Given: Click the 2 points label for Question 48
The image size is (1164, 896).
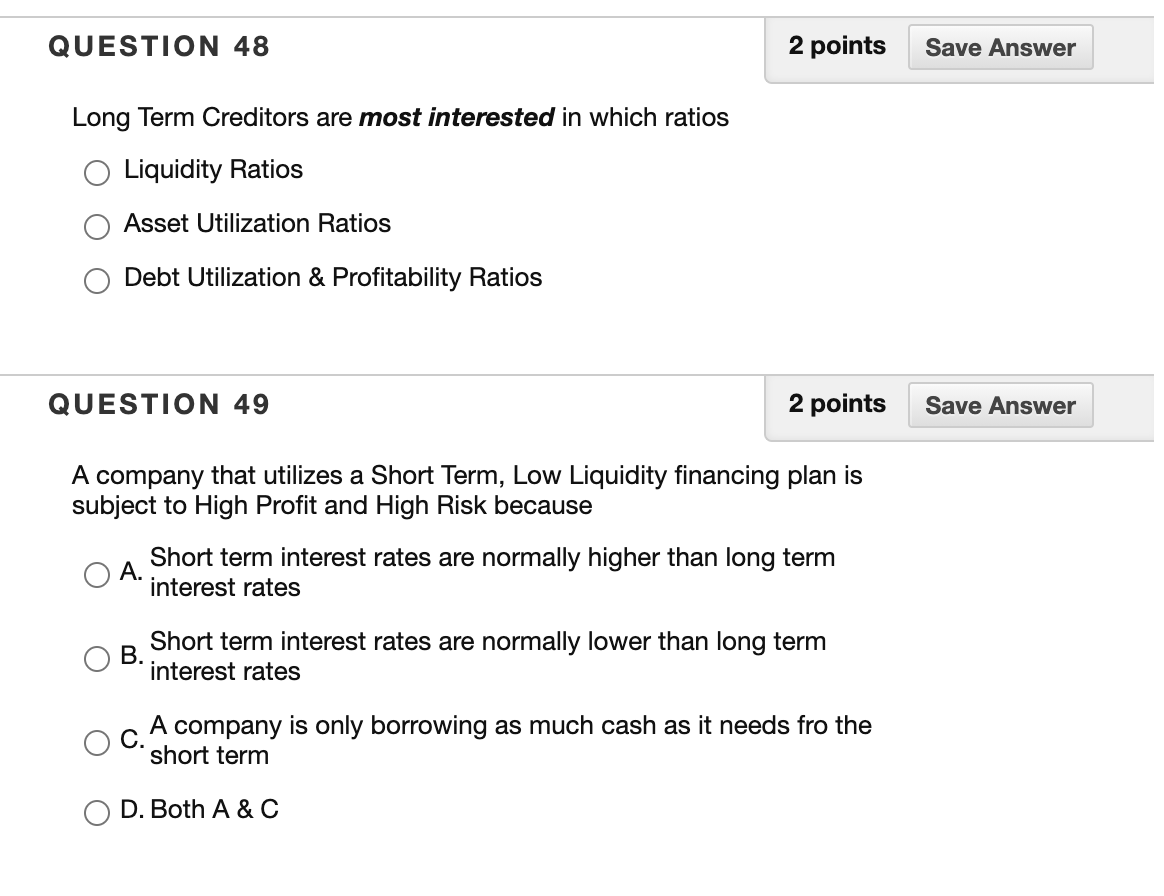Looking at the screenshot, I should click(838, 46).
